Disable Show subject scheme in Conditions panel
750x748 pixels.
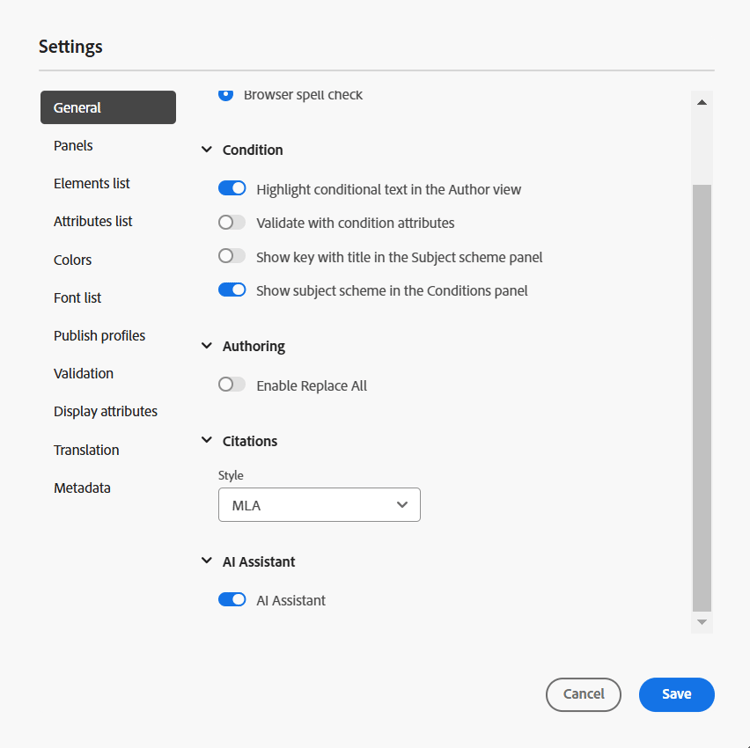coord(232,290)
